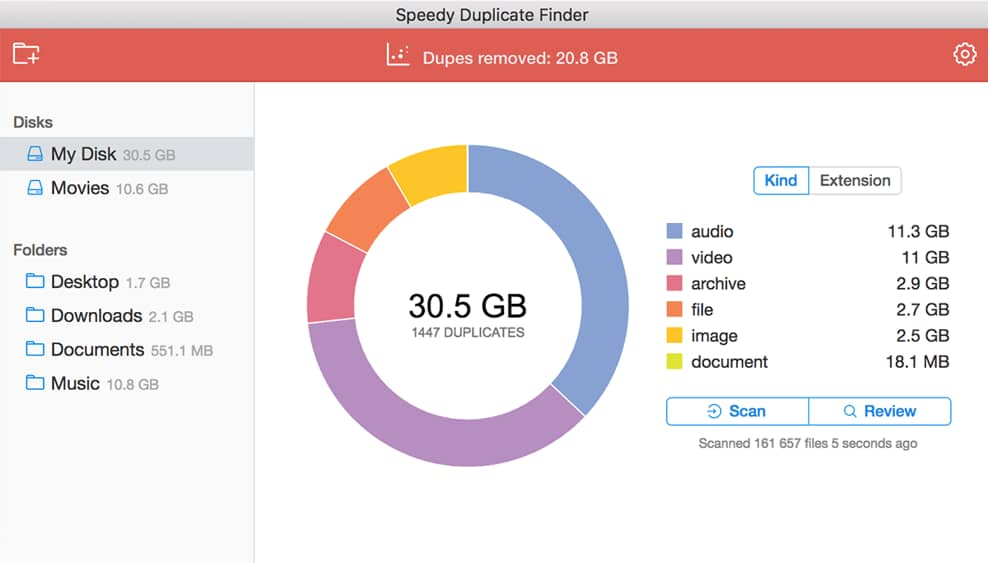This screenshot has height=563, width=988.
Task: Click the 'image' legend label
Action: tap(714, 336)
